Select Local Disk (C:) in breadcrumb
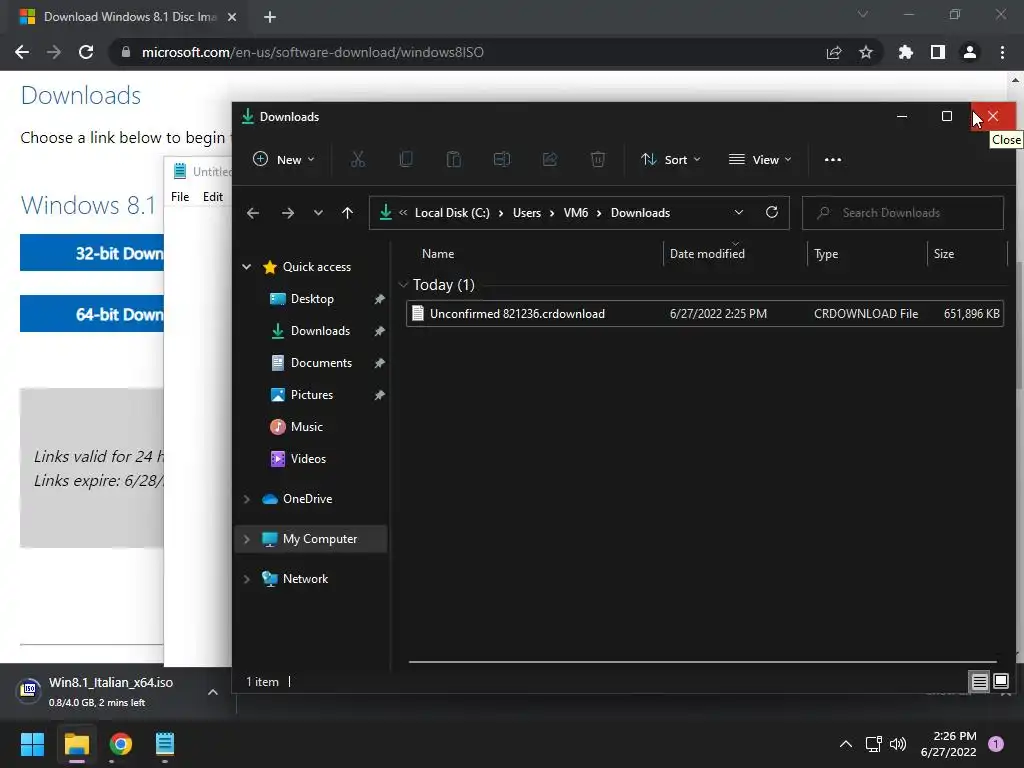This screenshot has width=1024, height=768. coord(452,213)
